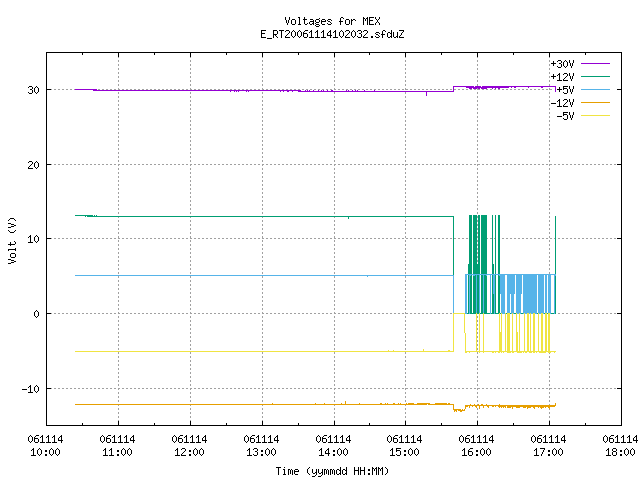The width and height of the screenshot is (640, 480).
Task: Click the orange -12V dip before 16:00
Action: (x=459, y=408)
